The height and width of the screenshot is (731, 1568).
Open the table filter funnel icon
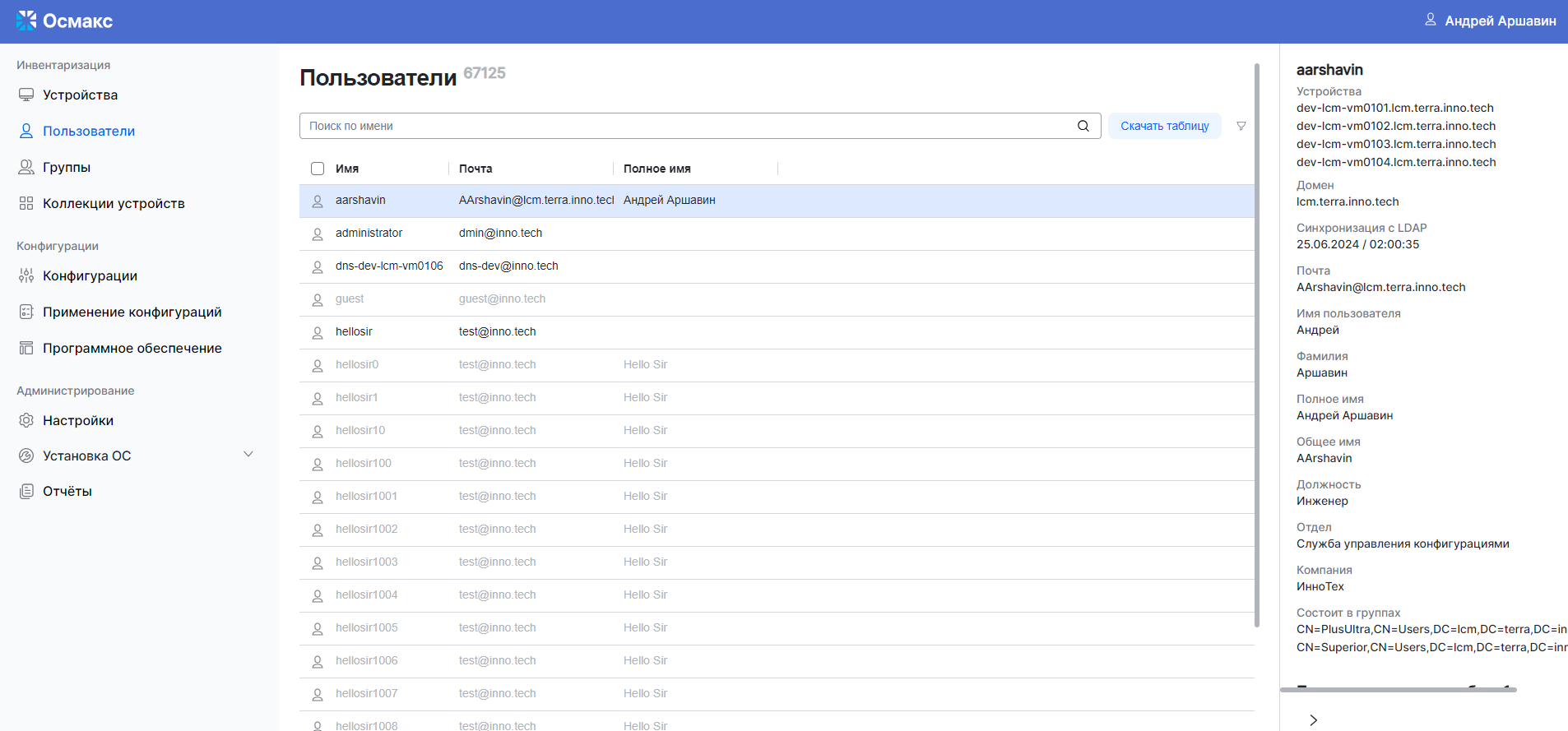click(x=1241, y=126)
